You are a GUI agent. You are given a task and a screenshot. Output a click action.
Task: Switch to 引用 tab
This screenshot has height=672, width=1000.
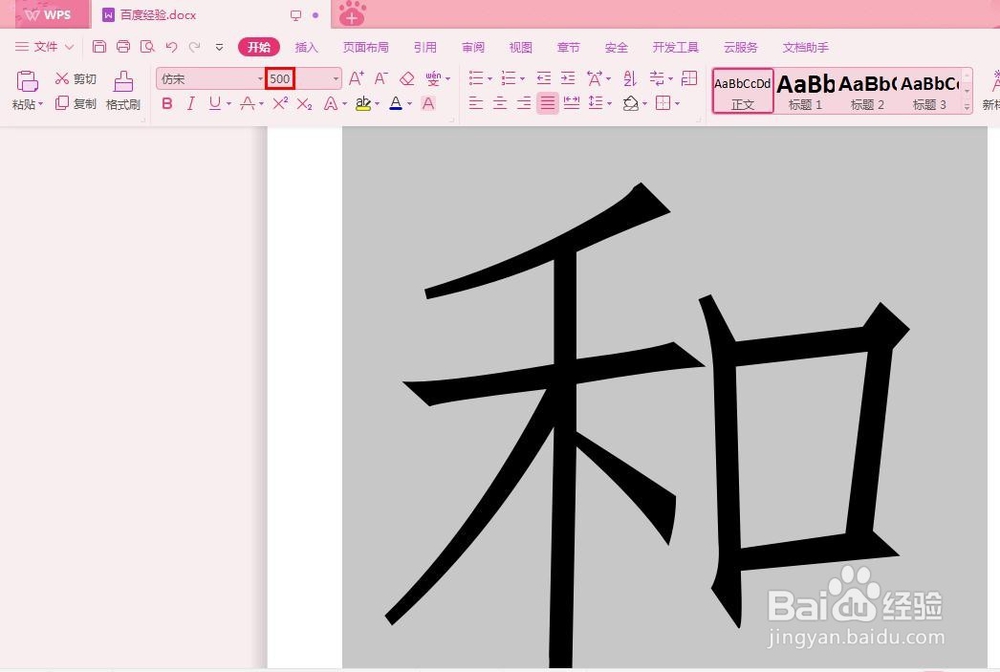coord(425,47)
